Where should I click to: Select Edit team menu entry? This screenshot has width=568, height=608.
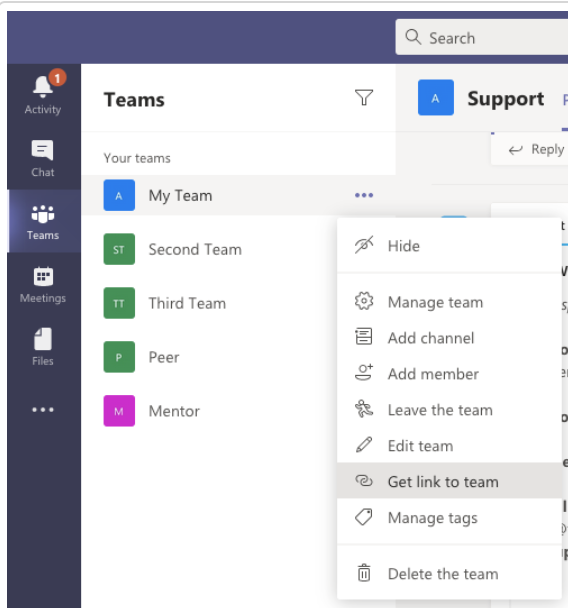[449, 446]
